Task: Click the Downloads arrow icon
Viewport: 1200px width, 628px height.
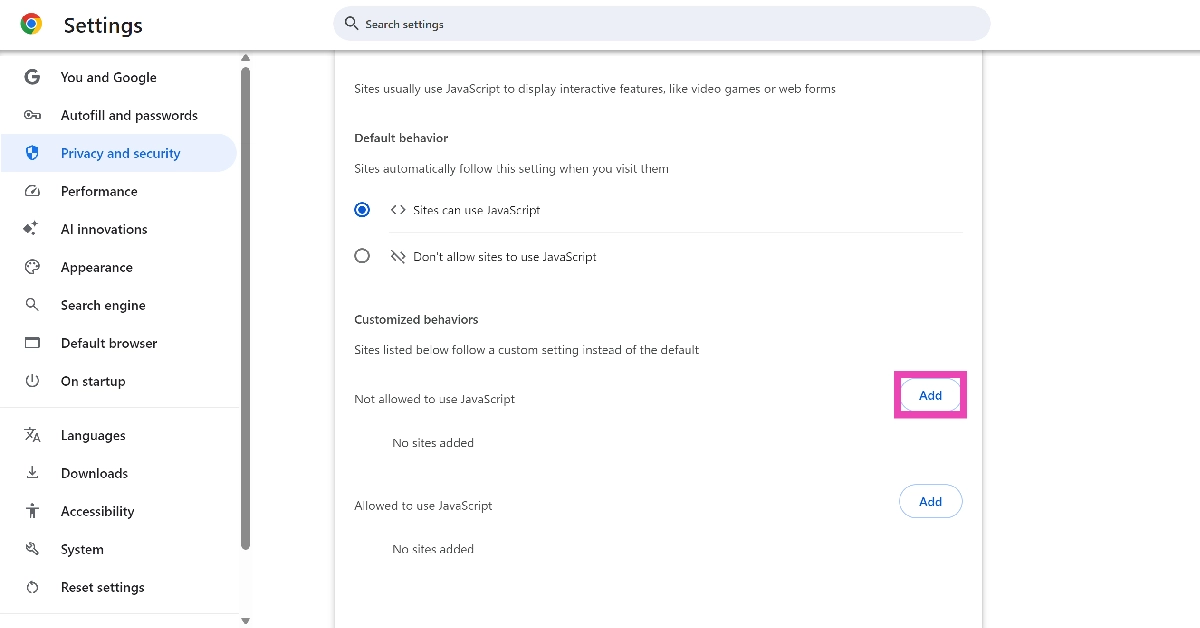Action: pos(32,473)
